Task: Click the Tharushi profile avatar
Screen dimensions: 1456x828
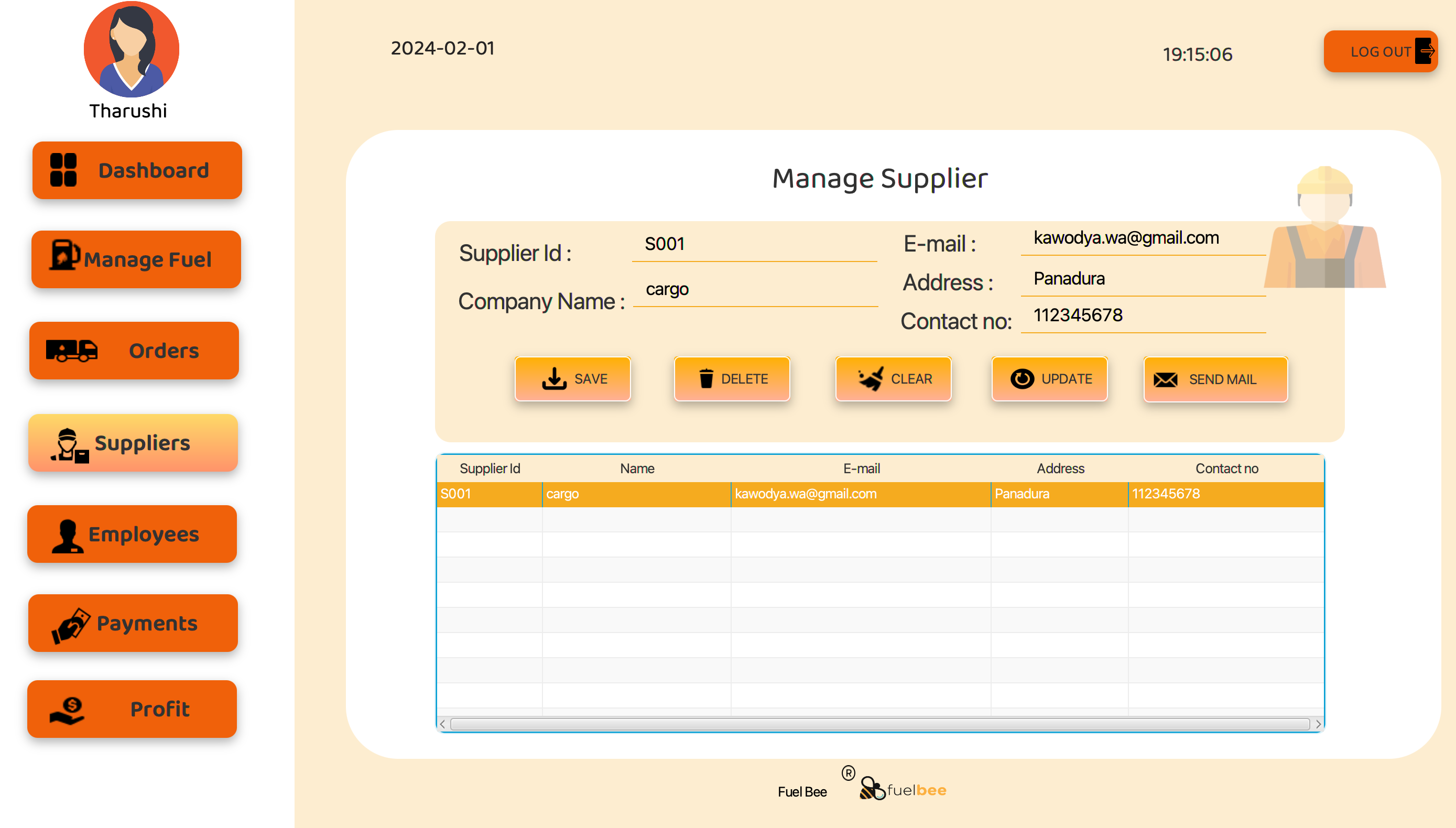Action: pos(132,49)
